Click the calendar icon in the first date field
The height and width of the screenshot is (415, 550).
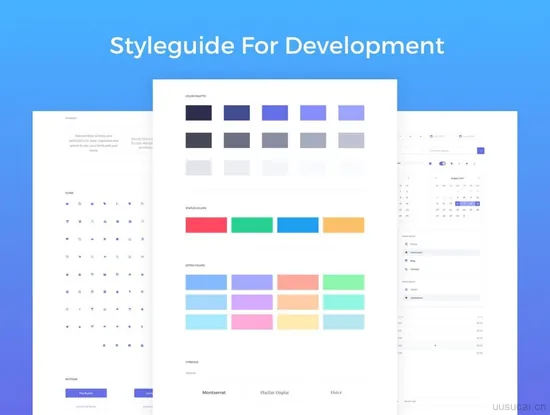click(x=431, y=136)
